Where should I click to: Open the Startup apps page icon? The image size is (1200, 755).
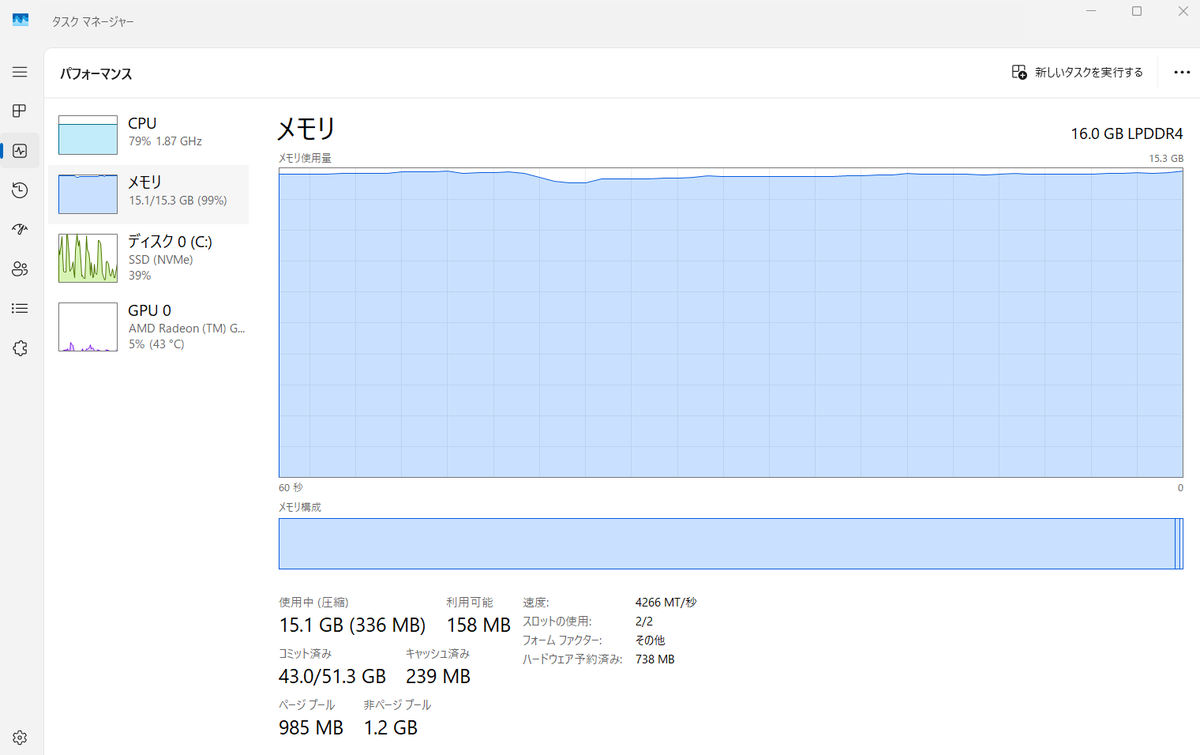point(19,229)
